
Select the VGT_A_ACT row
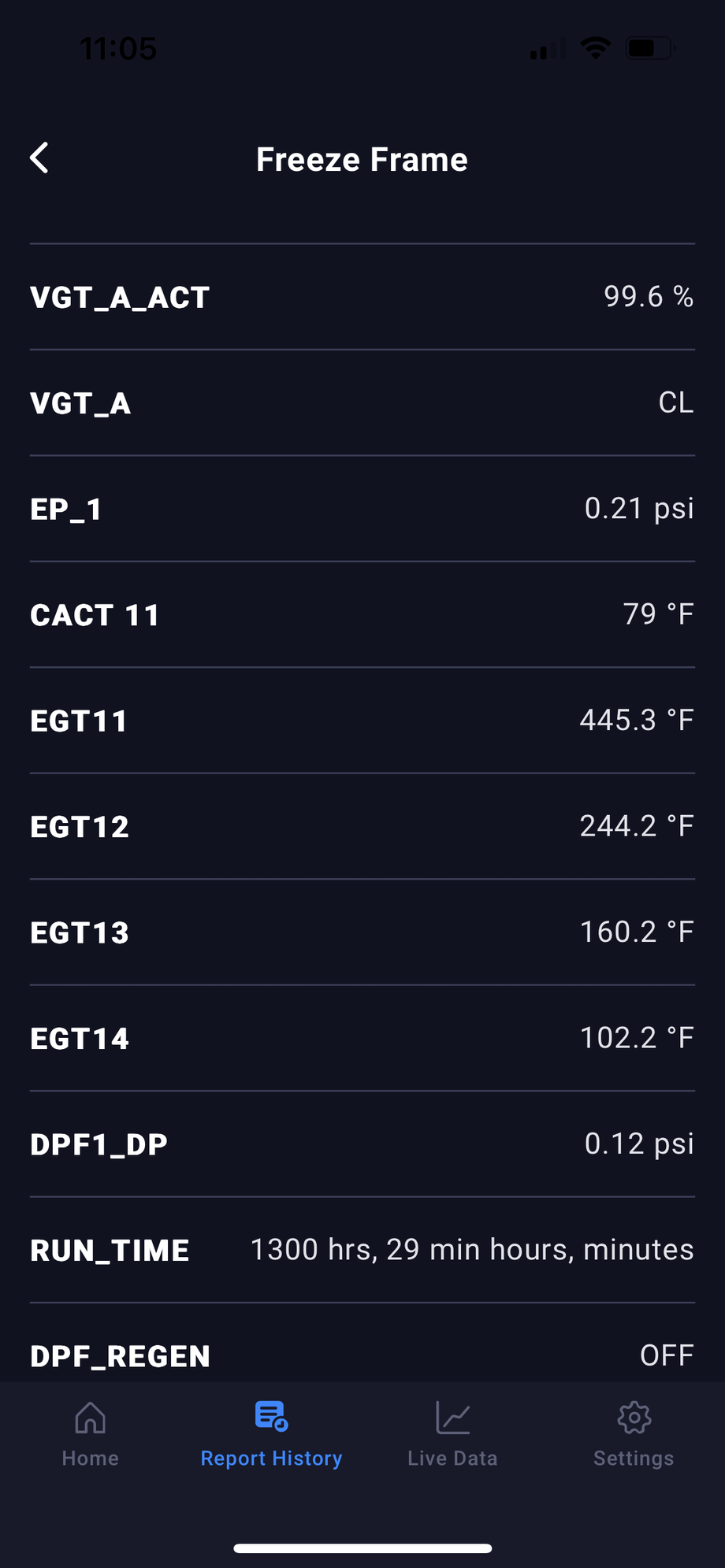[x=362, y=297]
